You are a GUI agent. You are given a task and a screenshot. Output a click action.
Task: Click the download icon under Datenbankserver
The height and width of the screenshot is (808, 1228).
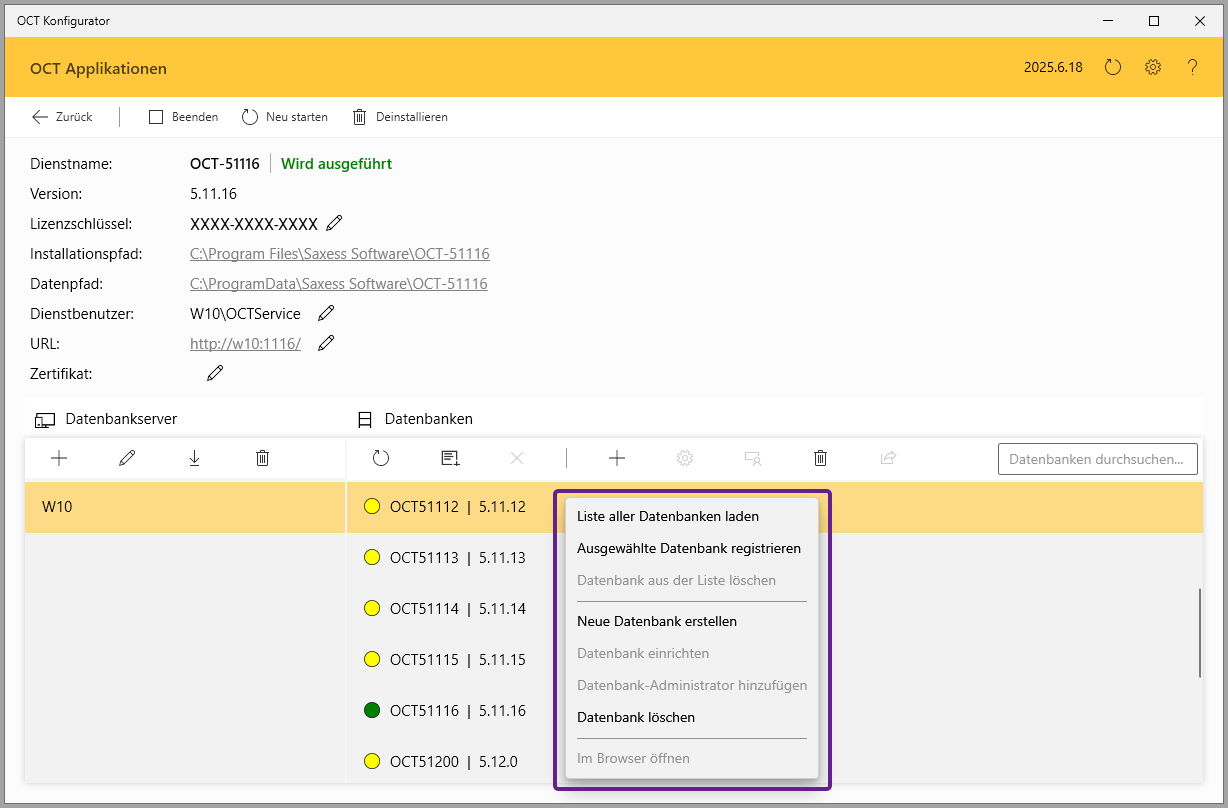194,458
